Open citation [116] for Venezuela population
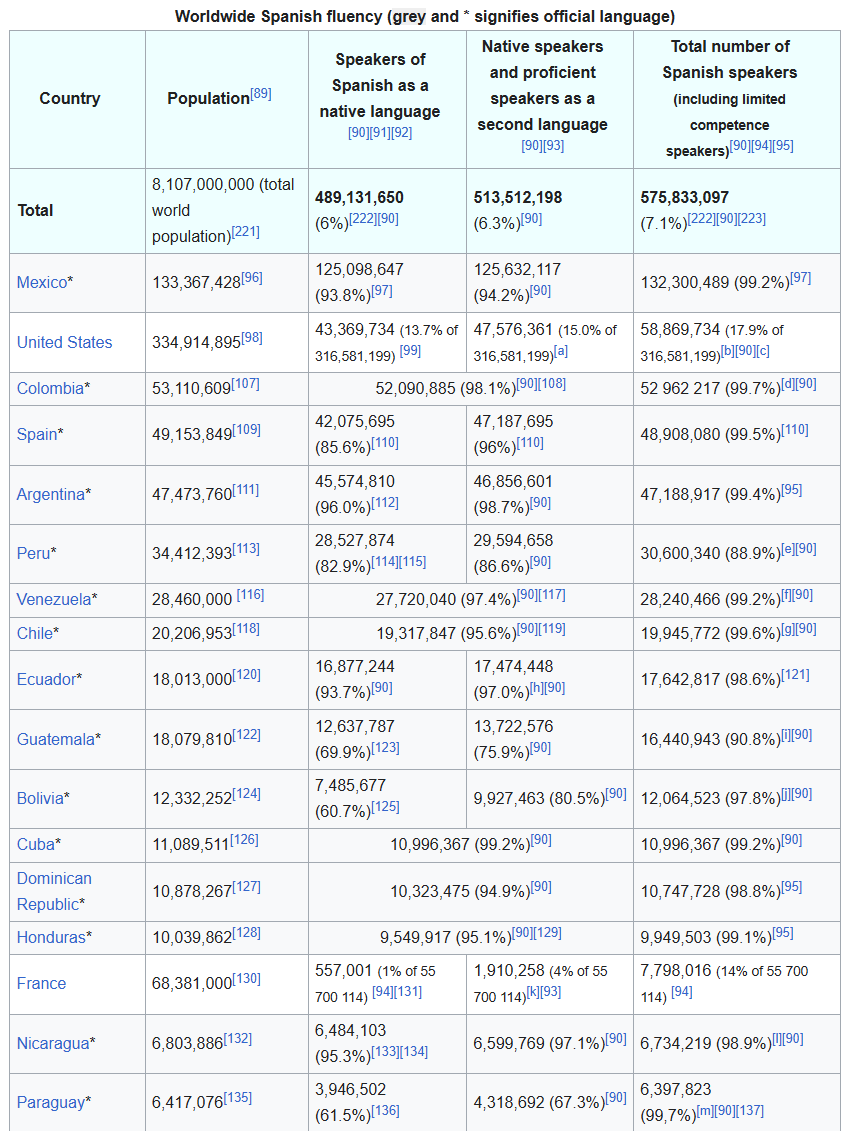This screenshot has width=854, height=1131. pos(250,595)
